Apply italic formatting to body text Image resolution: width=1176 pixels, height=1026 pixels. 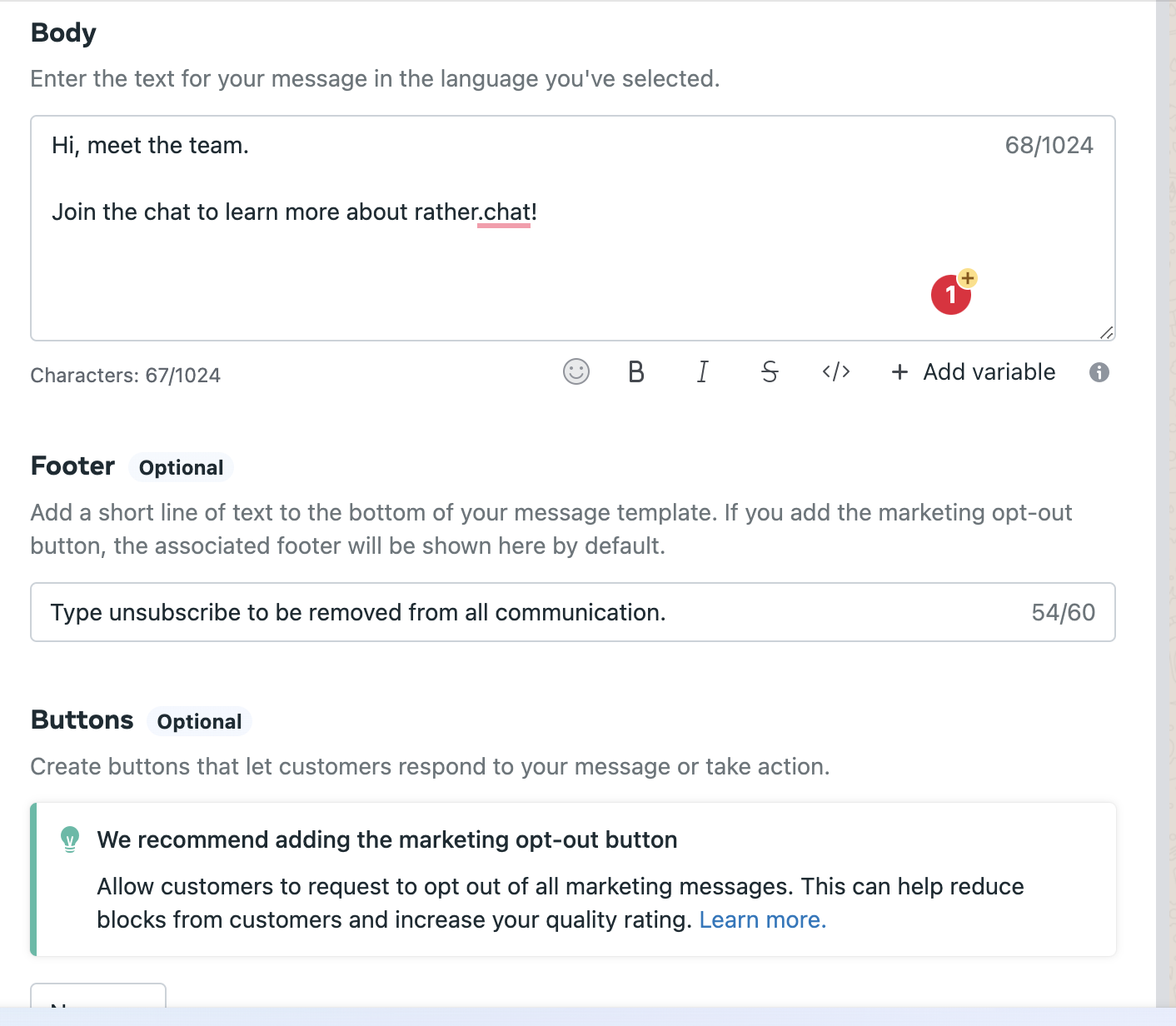point(703,371)
